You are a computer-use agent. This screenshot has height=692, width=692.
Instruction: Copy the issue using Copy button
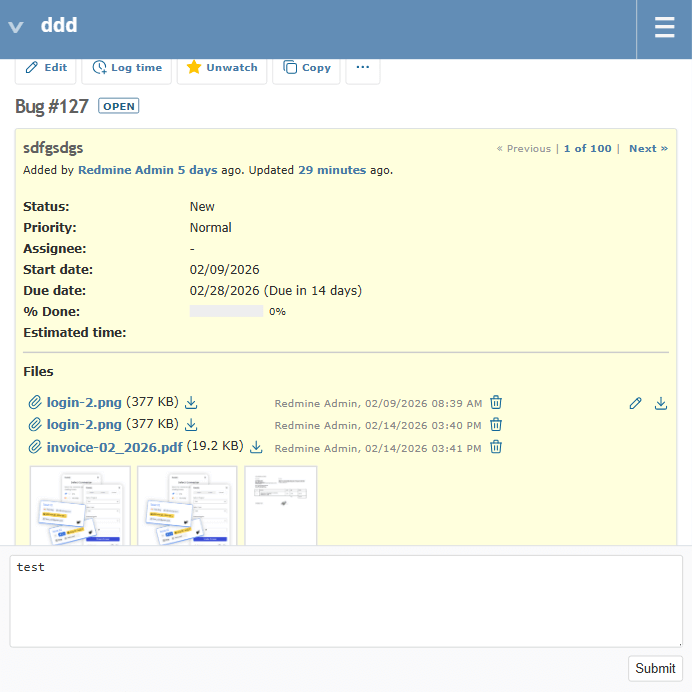tap(306, 68)
